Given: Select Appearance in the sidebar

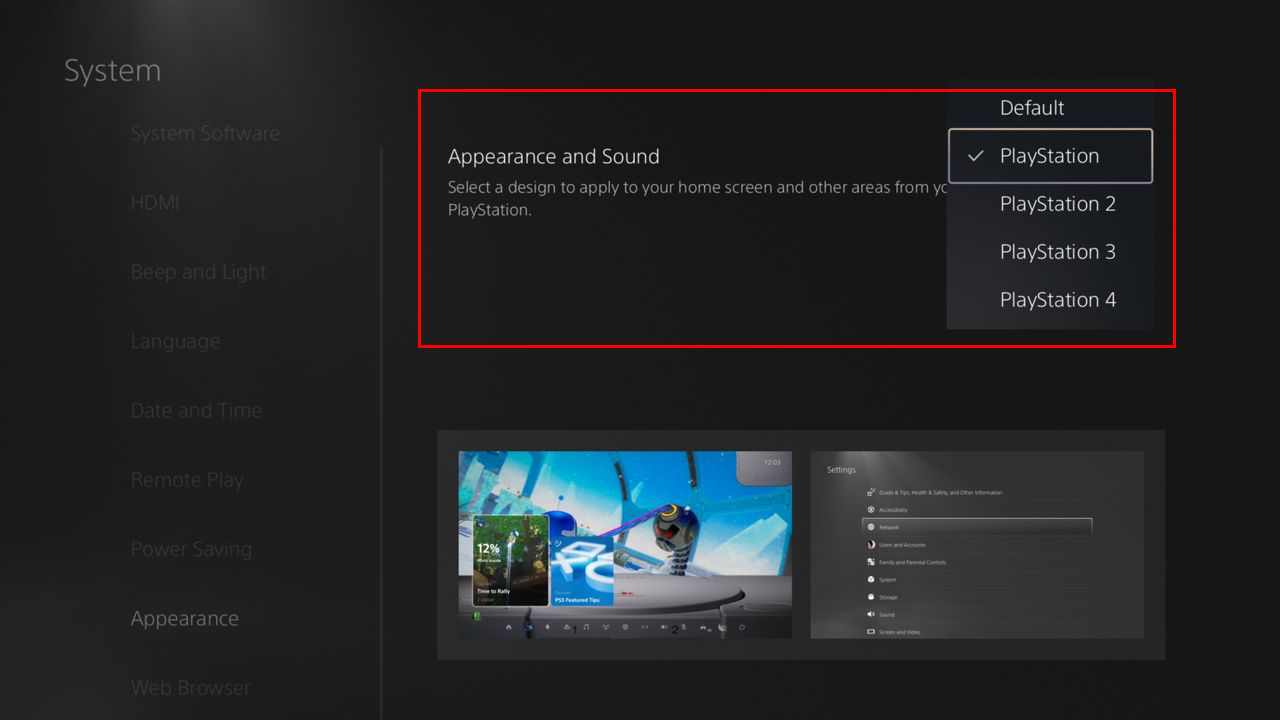Looking at the screenshot, I should coord(185,619).
